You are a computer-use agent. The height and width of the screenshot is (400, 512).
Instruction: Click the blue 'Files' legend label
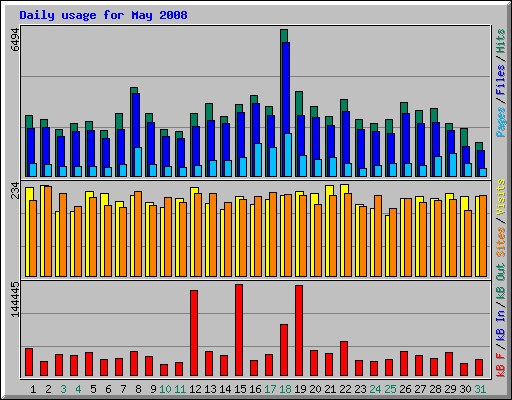(x=501, y=79)
